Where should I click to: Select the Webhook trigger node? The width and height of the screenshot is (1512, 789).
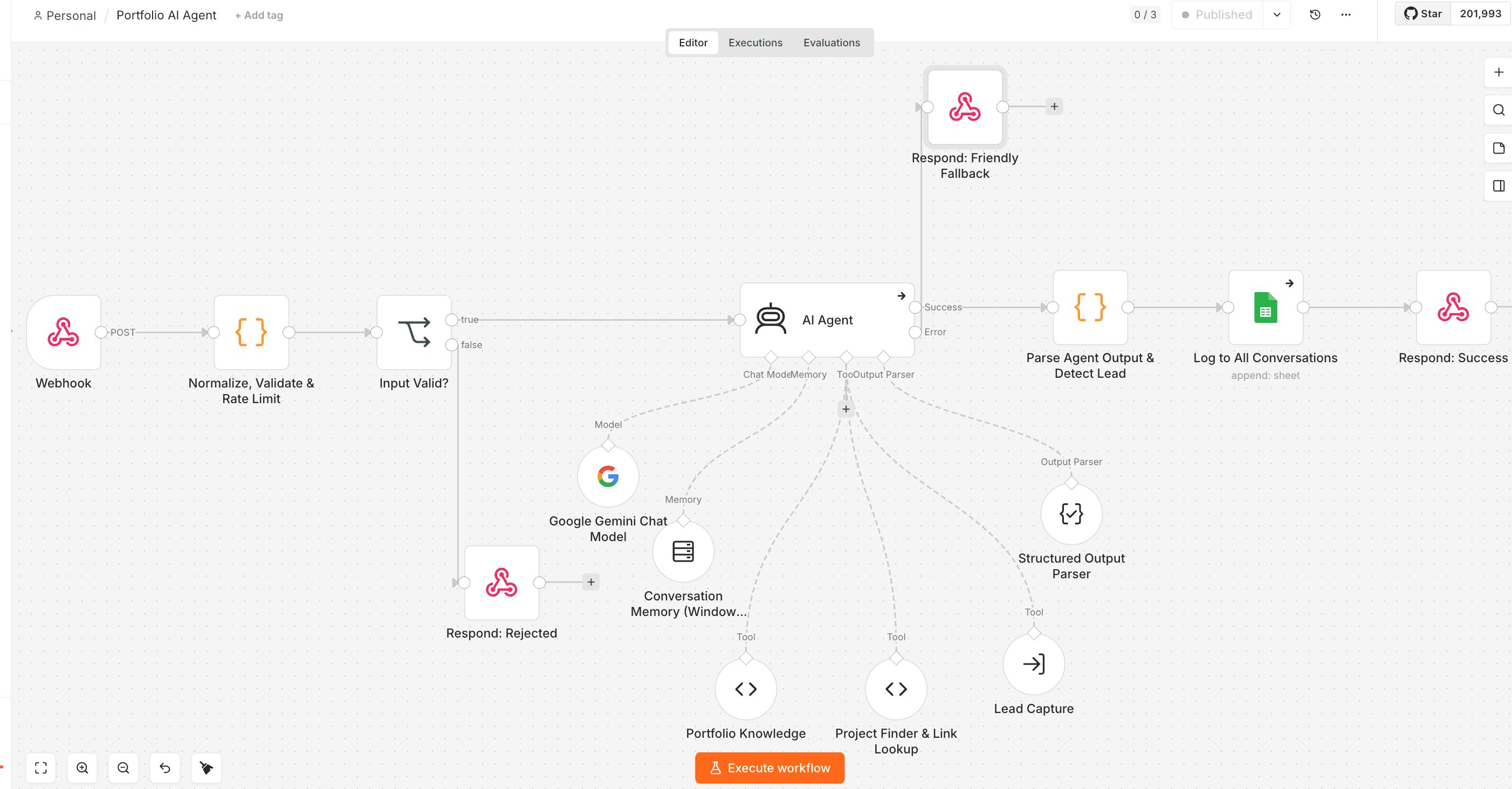coord(64,332)
